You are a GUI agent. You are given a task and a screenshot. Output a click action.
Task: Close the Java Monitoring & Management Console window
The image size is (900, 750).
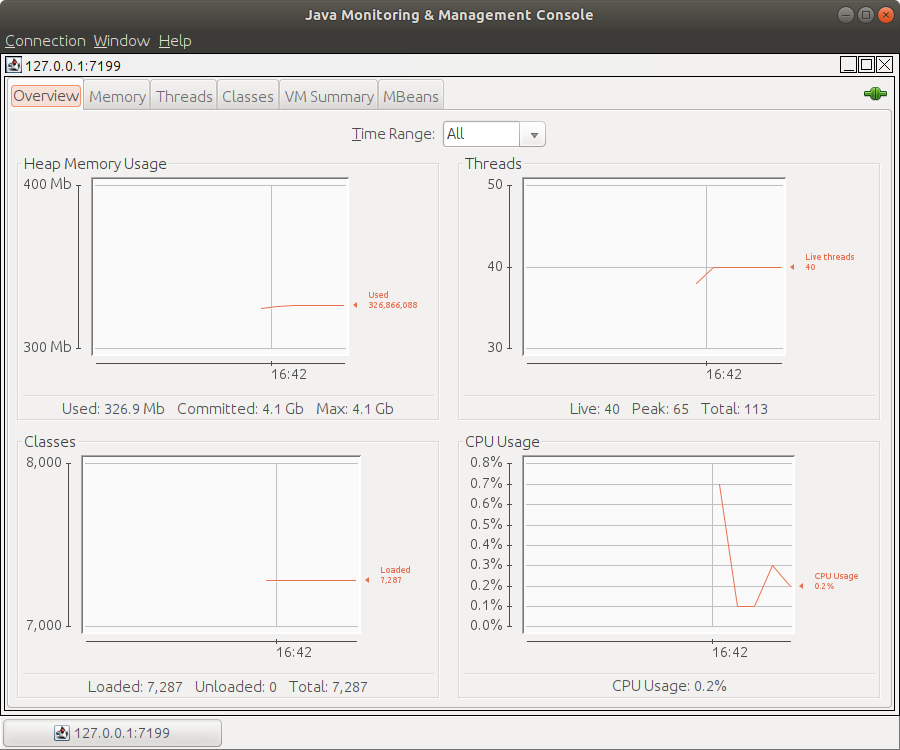coord(885,15)
